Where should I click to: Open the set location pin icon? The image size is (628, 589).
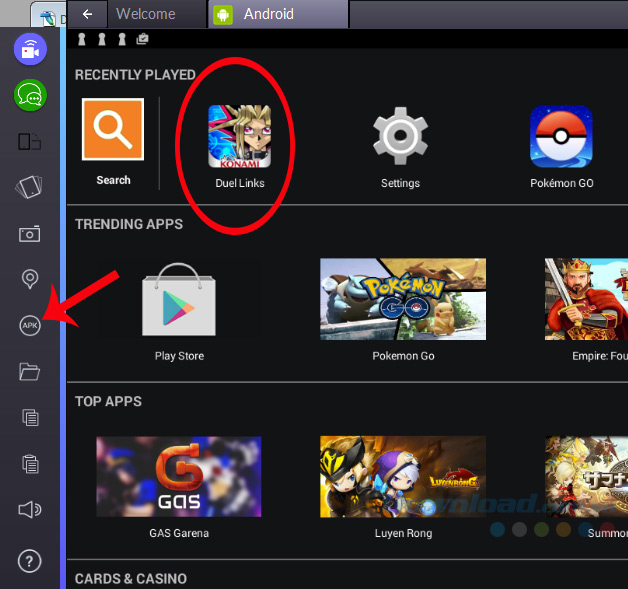[x=30, y=279]
